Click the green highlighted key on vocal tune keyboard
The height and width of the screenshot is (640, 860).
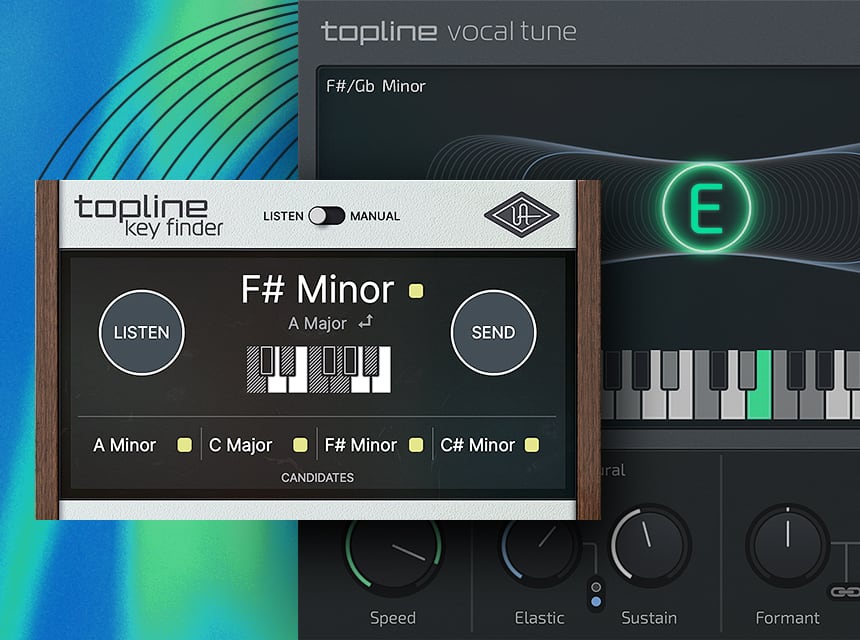(760, 386)
